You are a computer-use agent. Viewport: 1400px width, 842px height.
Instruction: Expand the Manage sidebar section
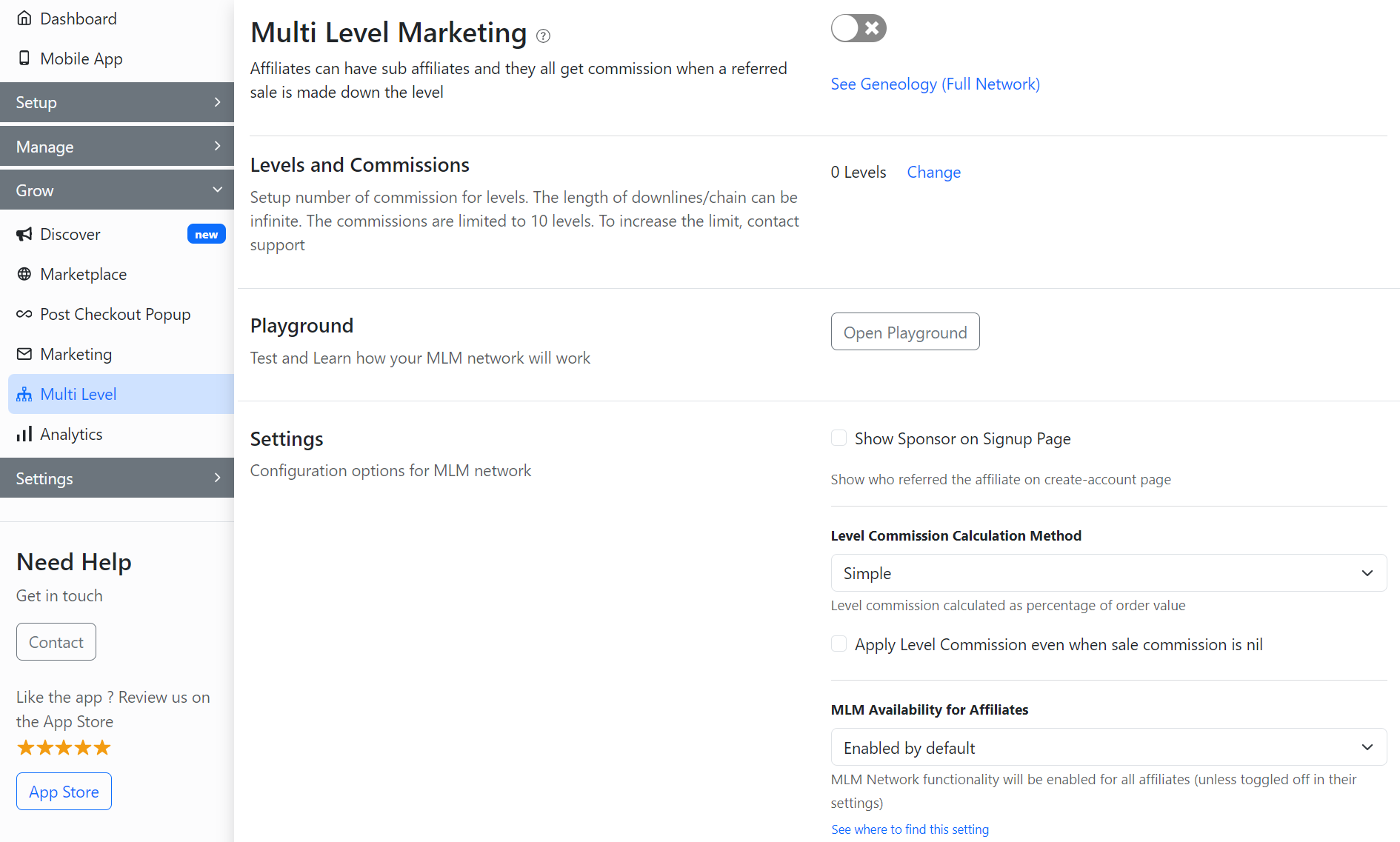click(117, 147)
